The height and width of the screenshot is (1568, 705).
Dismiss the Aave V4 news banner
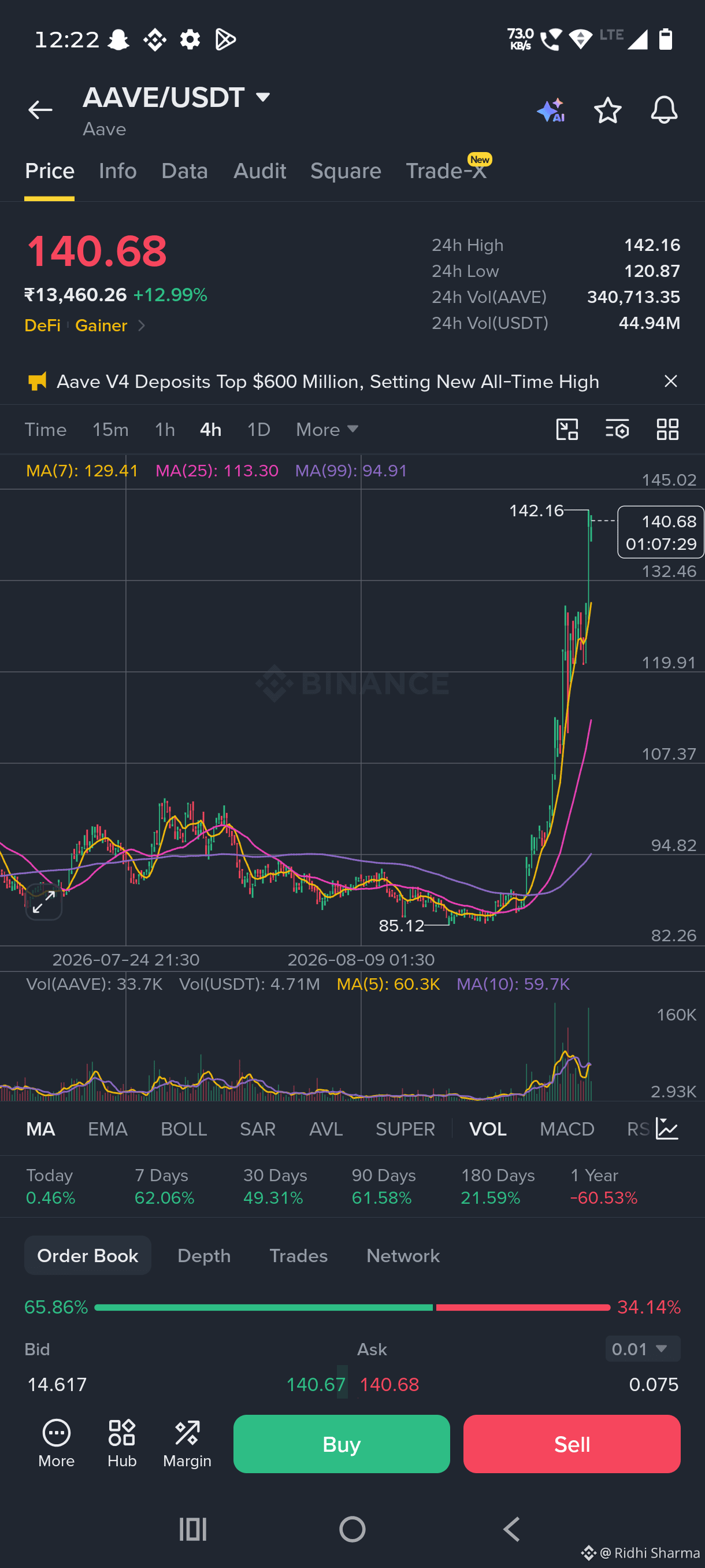(x=670, y=381)
